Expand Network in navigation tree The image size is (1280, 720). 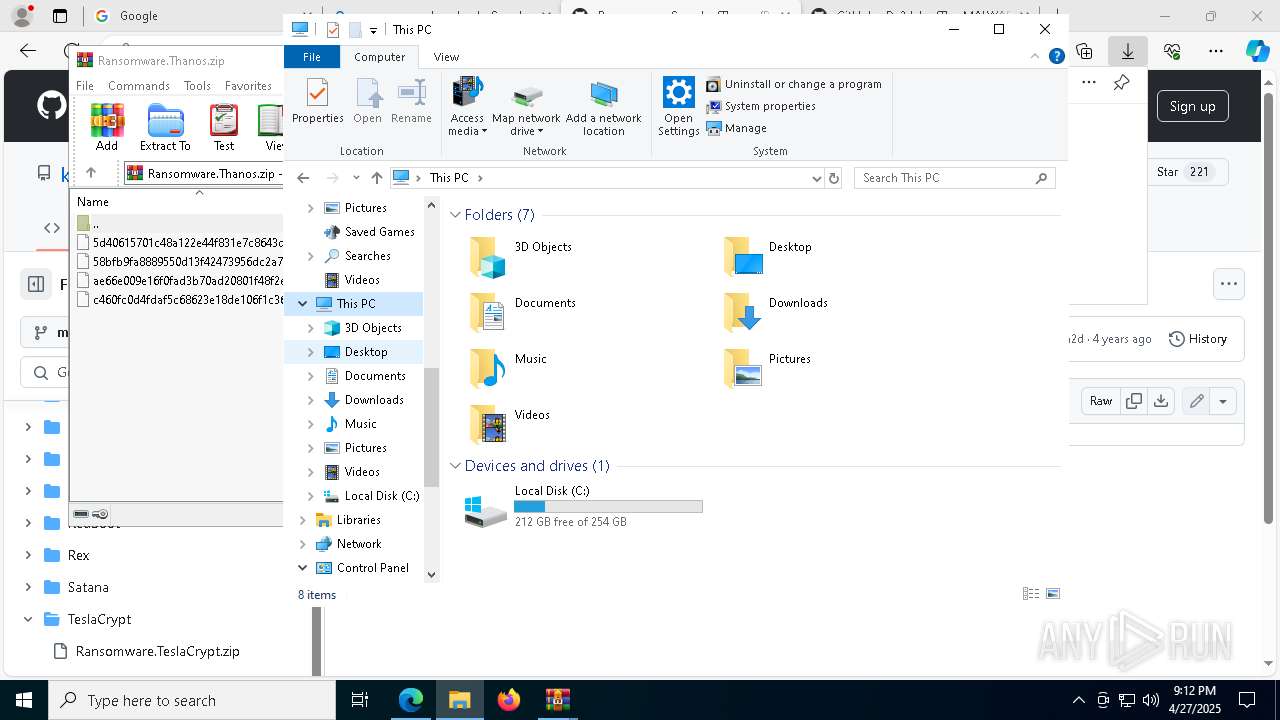tap(303, 544)
